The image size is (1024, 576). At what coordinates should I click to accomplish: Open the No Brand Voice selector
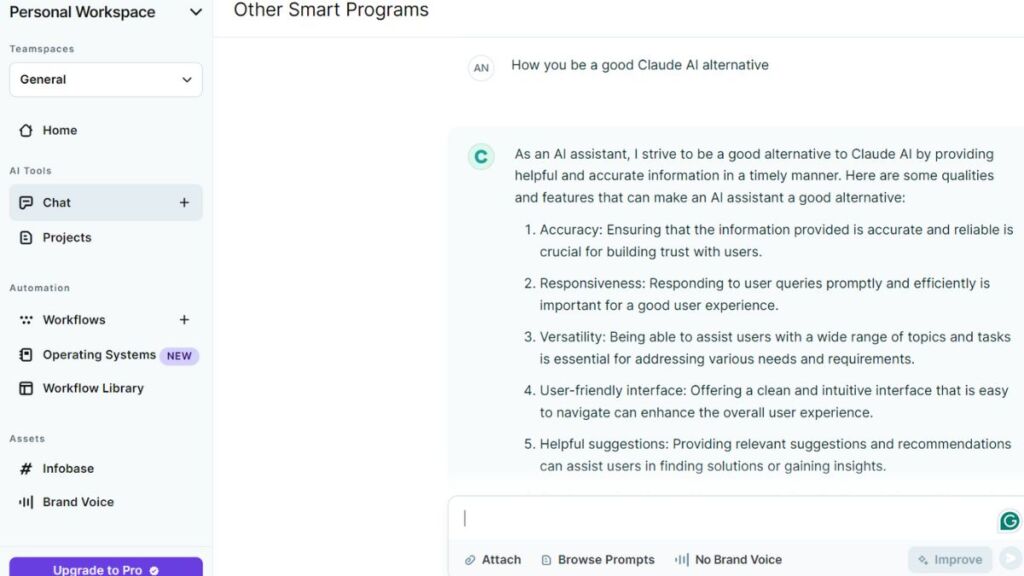pos(728,560)
